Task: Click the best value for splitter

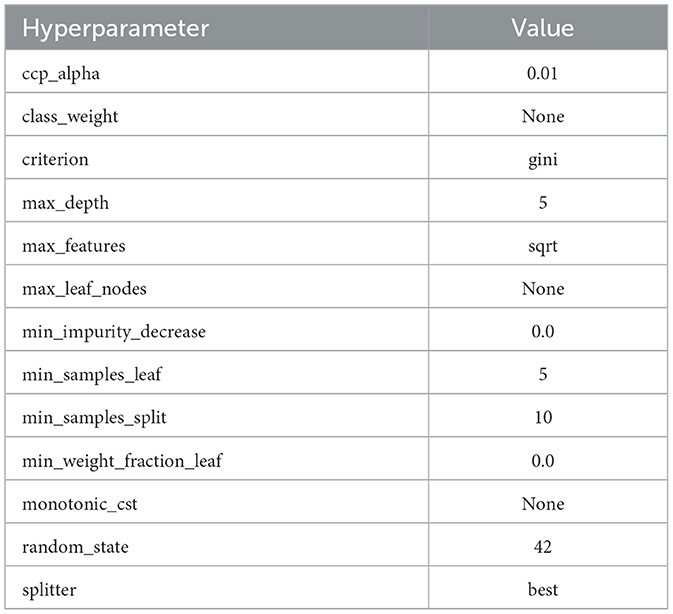Action: pyautogui.click(x=543, y=590)
